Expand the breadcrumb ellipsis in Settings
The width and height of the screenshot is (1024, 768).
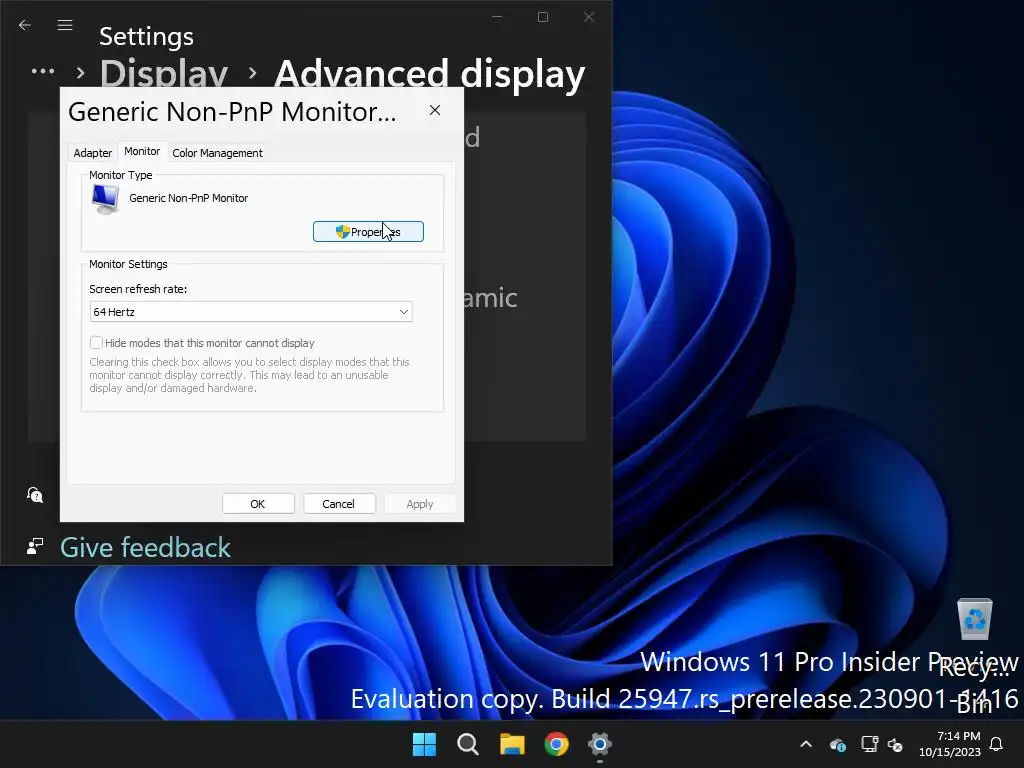click(43, 71)
